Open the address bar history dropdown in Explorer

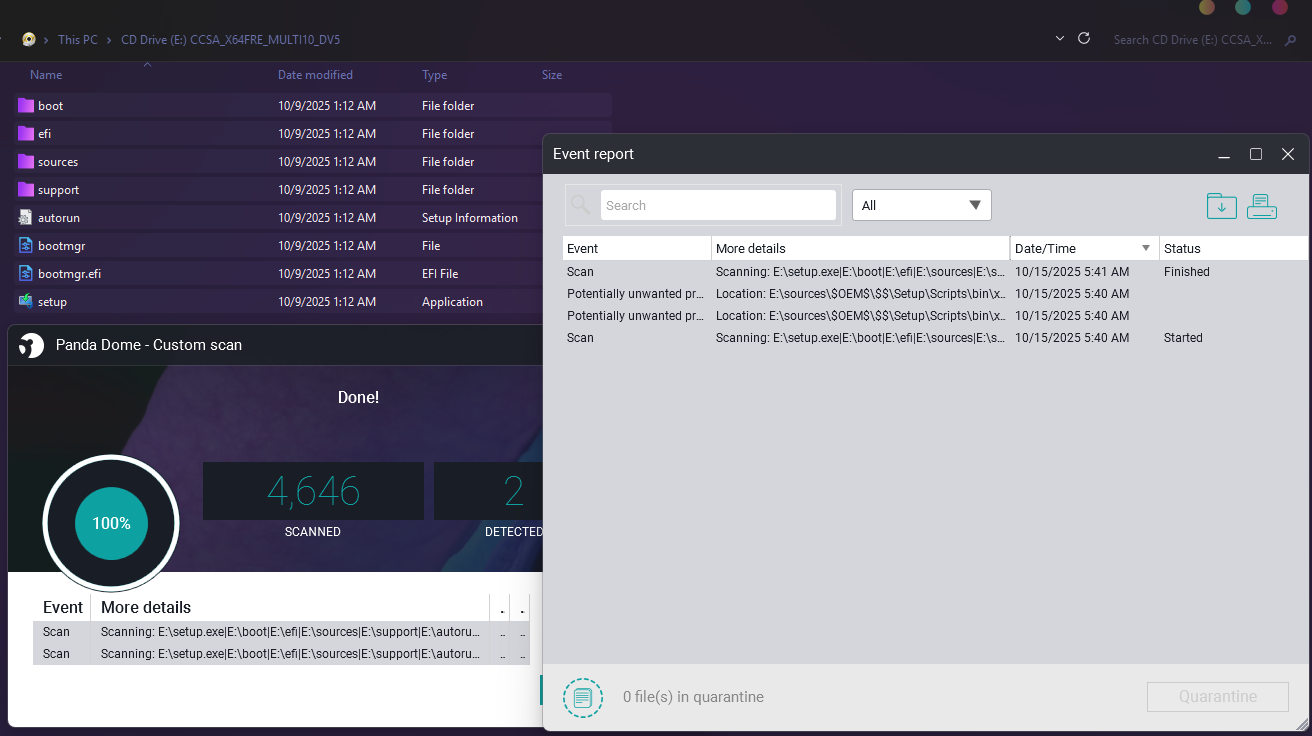[1060, 39]
